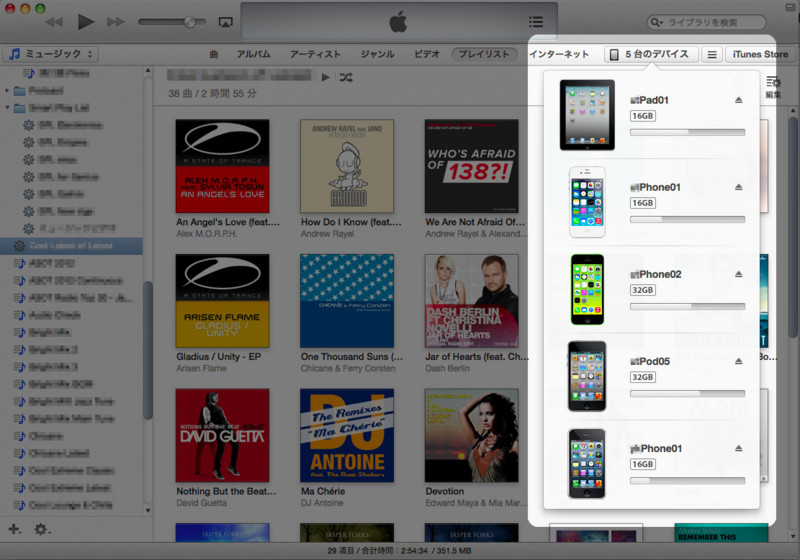This screenshot has width=800, height=560.
Task: Open Gladius / Unity EP album cover
Action: pyautogui.click(x=222, y=301)
